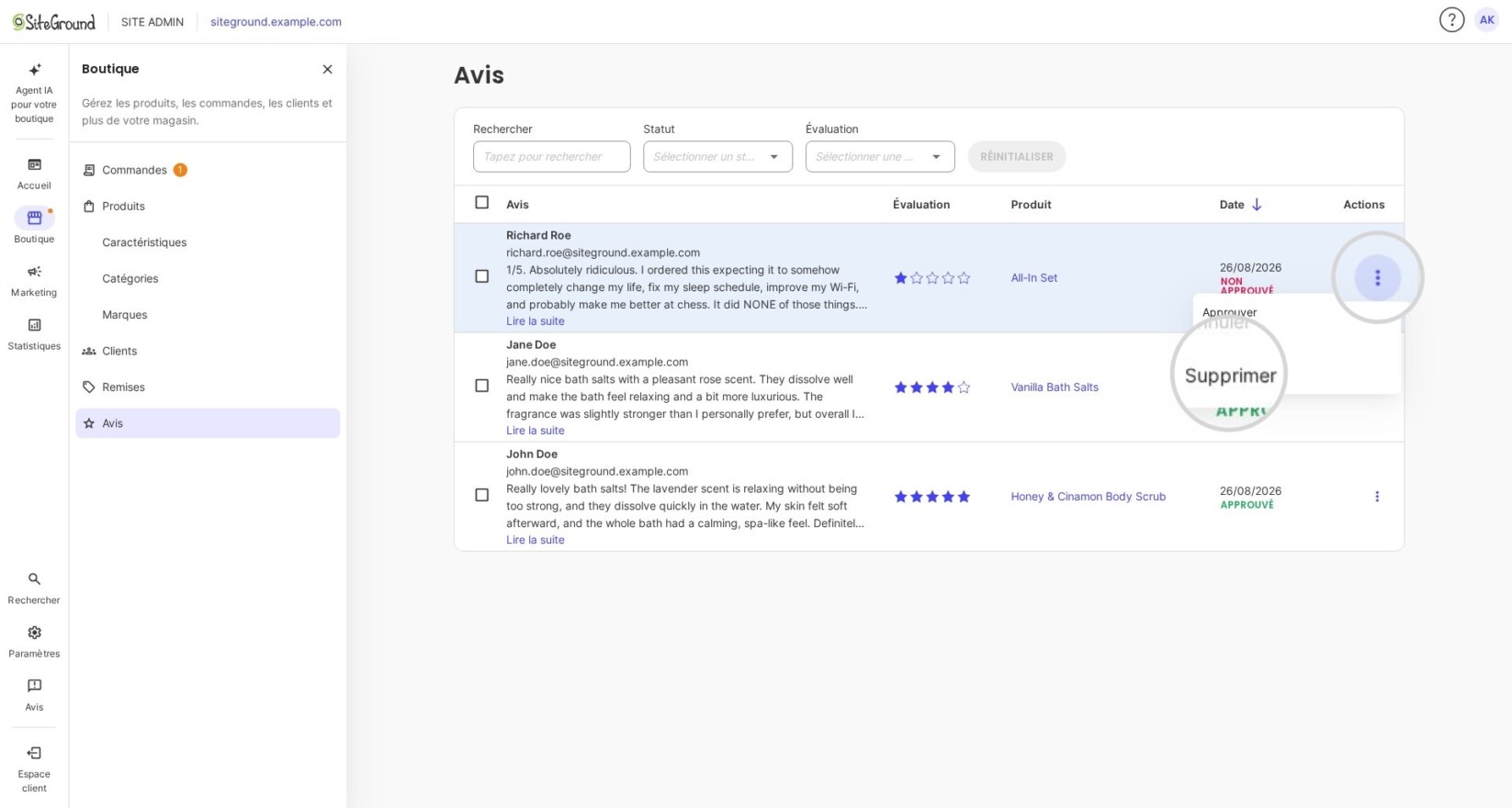
Task: Close the Boutique panel
Action: point(327,69)
